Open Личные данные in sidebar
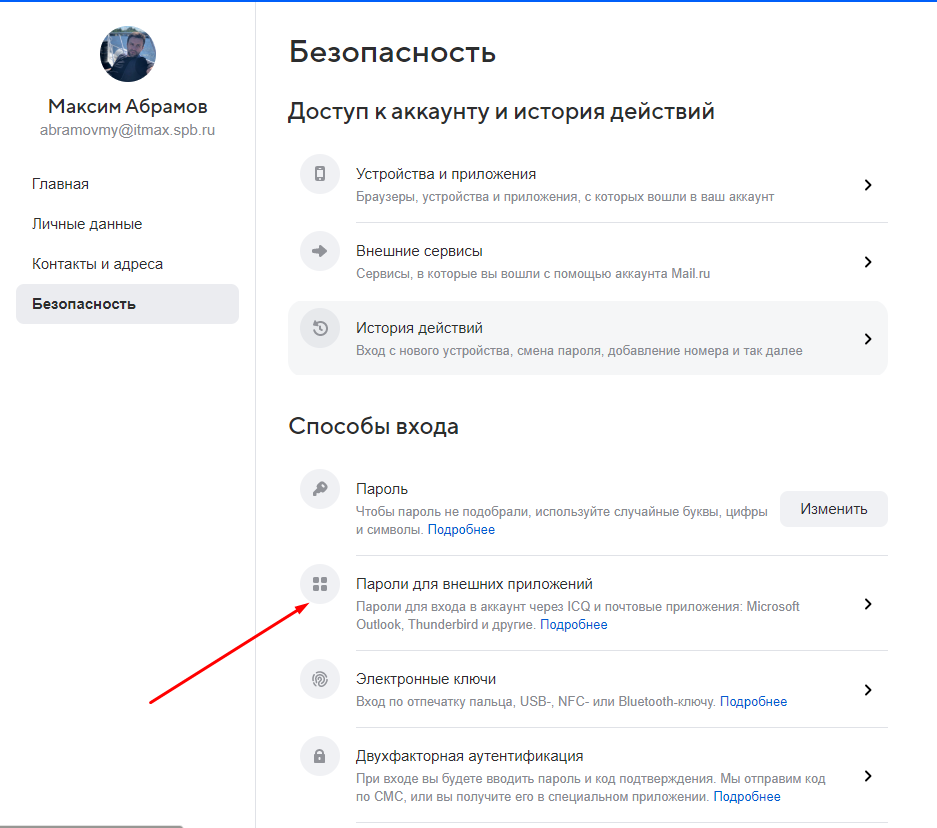This screenshot has height=828, width=937. coord(87,224)
